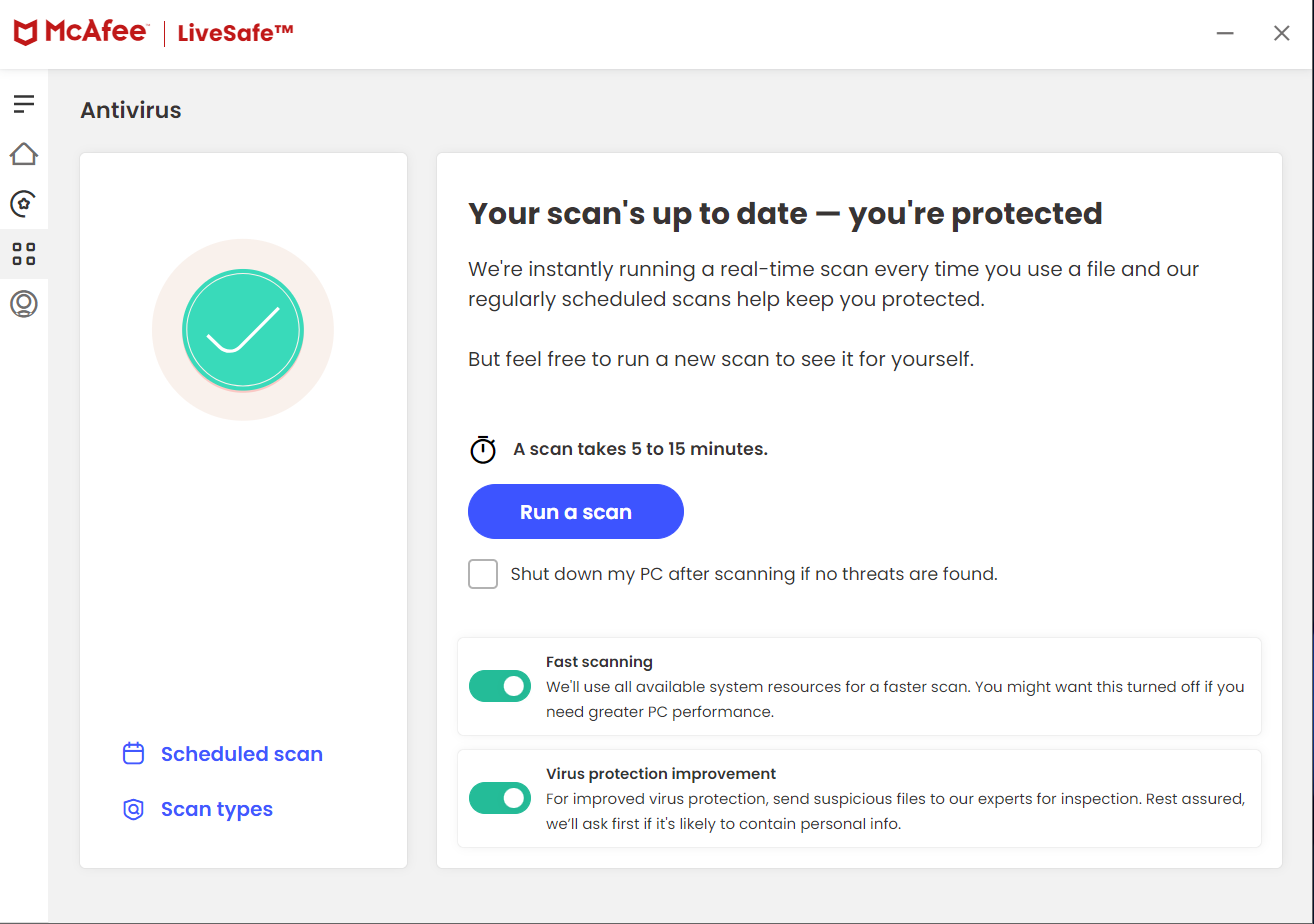Image resolution: width=1314 pixels, height=924 pixels.
Task: Start a scan with Run a scan
Action: 576,512
